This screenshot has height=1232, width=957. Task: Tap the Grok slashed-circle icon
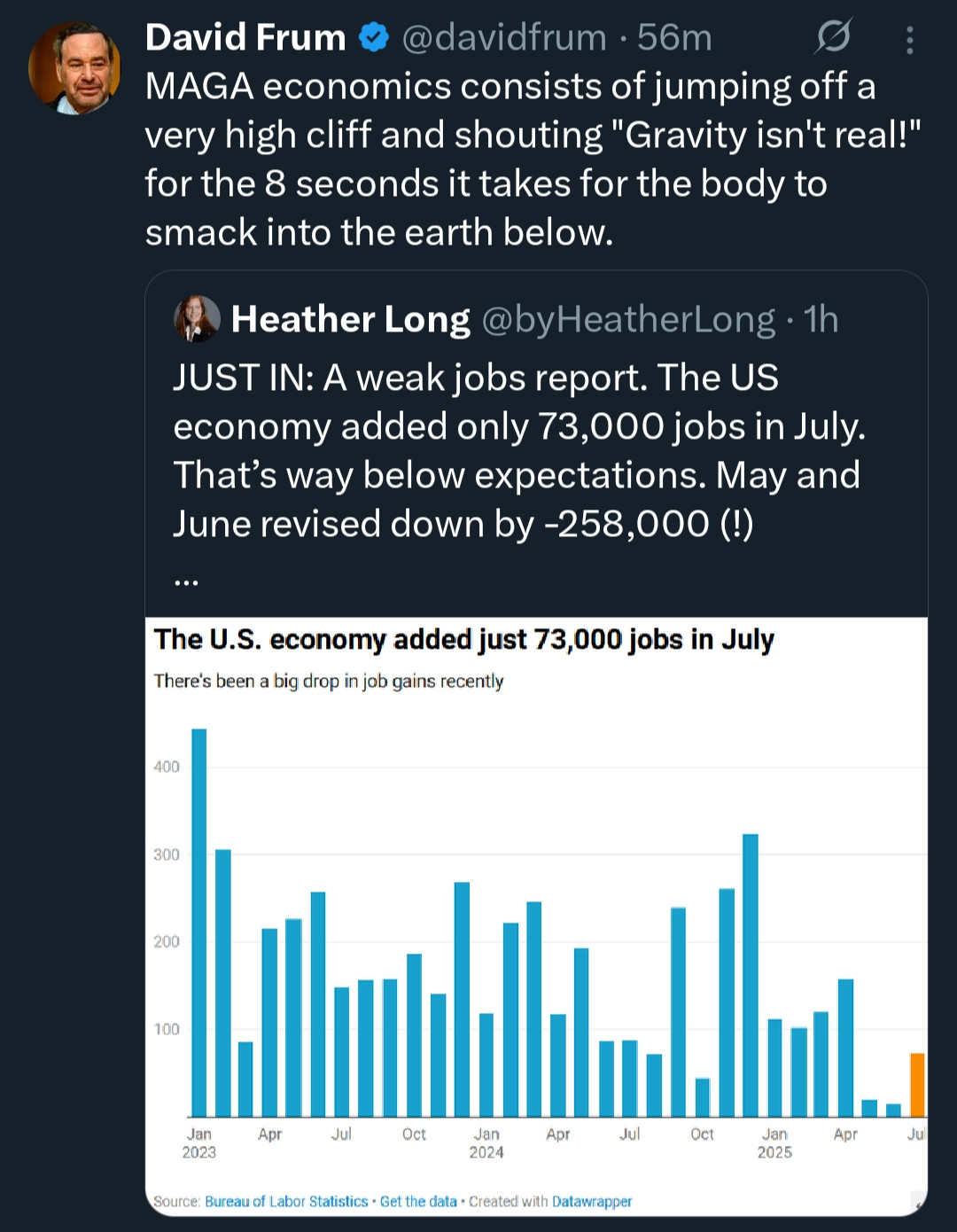coord(833,37)
